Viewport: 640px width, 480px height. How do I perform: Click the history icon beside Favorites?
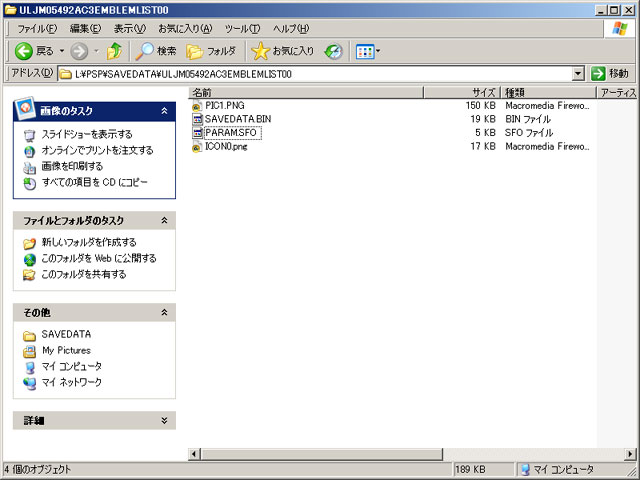click(x=333, y=50)
